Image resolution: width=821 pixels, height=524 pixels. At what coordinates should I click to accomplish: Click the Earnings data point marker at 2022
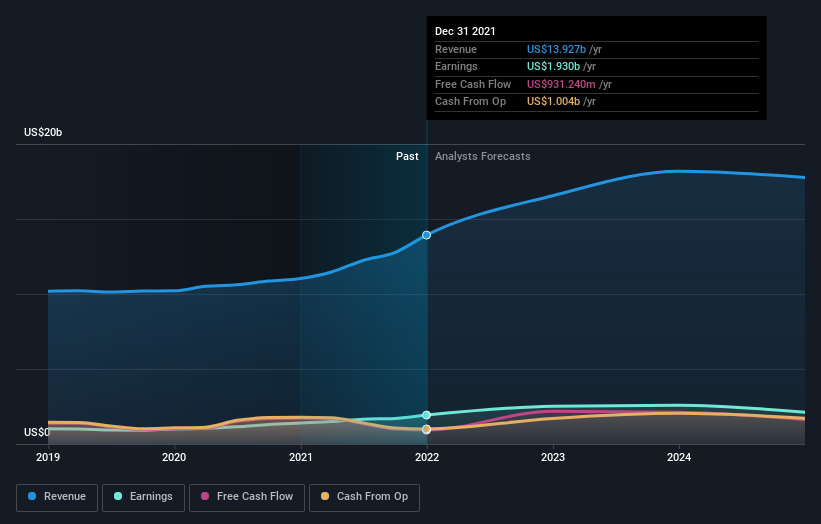coord(427,415)
